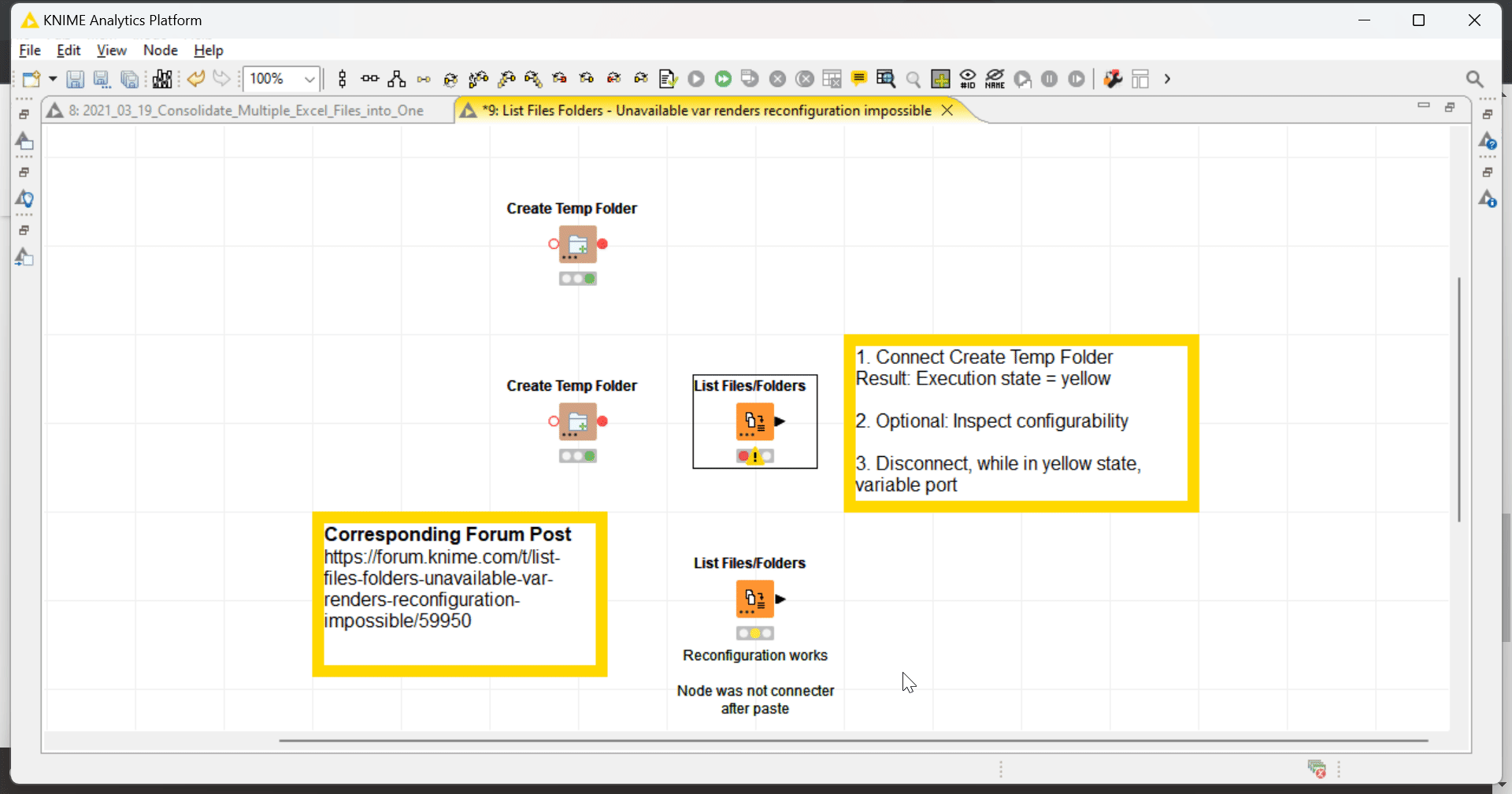Screen dimensions: 1512x794
Task: Click the 'Corresponding Forum Post' heading
Action: (x=447, y=534)
